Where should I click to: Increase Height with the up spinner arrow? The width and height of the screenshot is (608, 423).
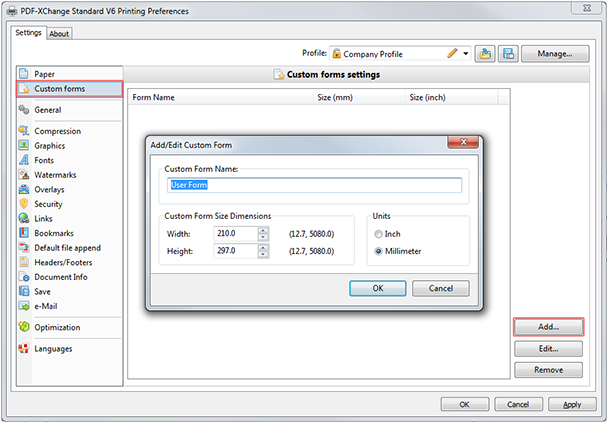263,248
